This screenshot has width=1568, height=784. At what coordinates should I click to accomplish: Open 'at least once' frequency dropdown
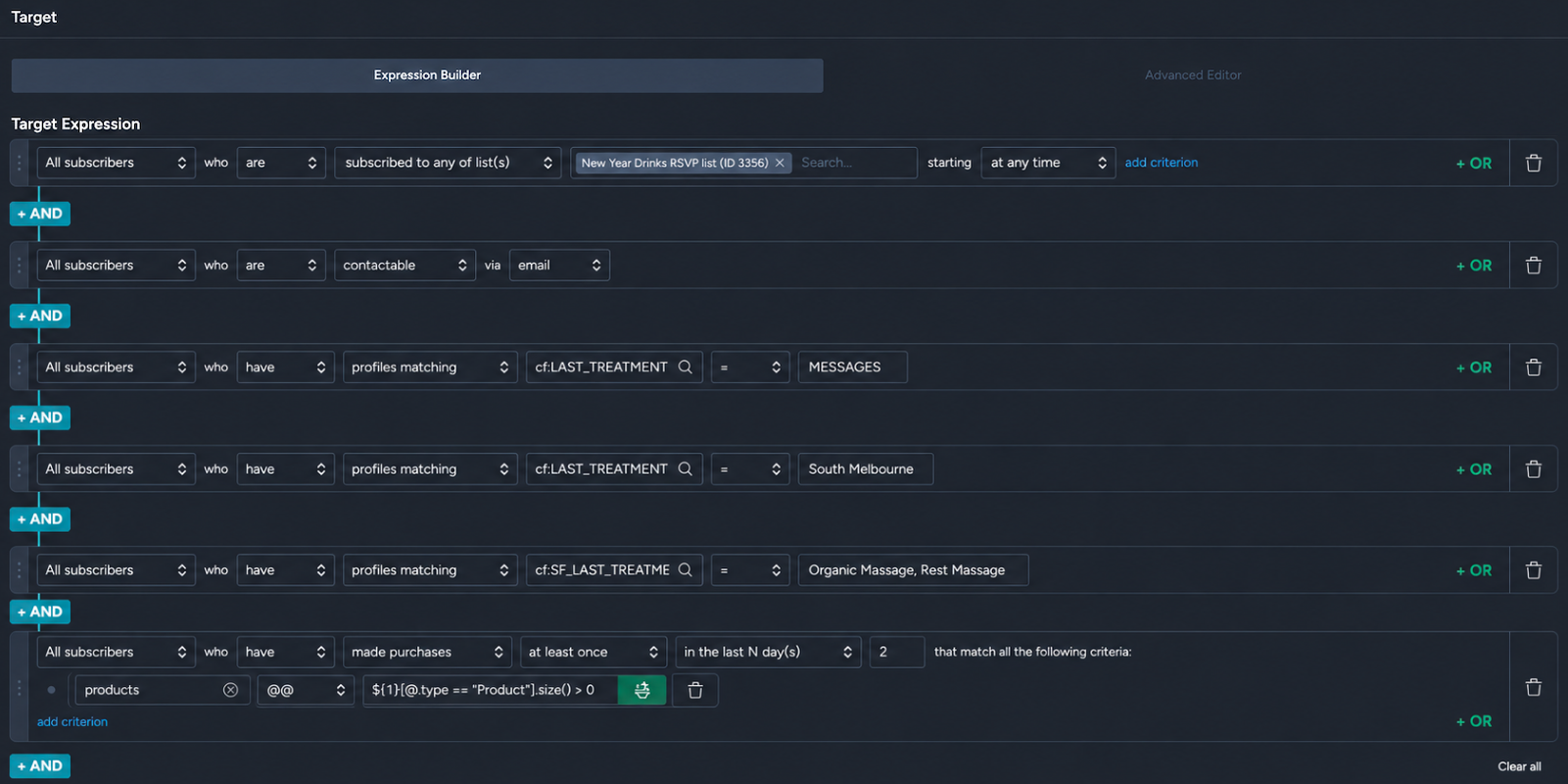pos(593,653)
